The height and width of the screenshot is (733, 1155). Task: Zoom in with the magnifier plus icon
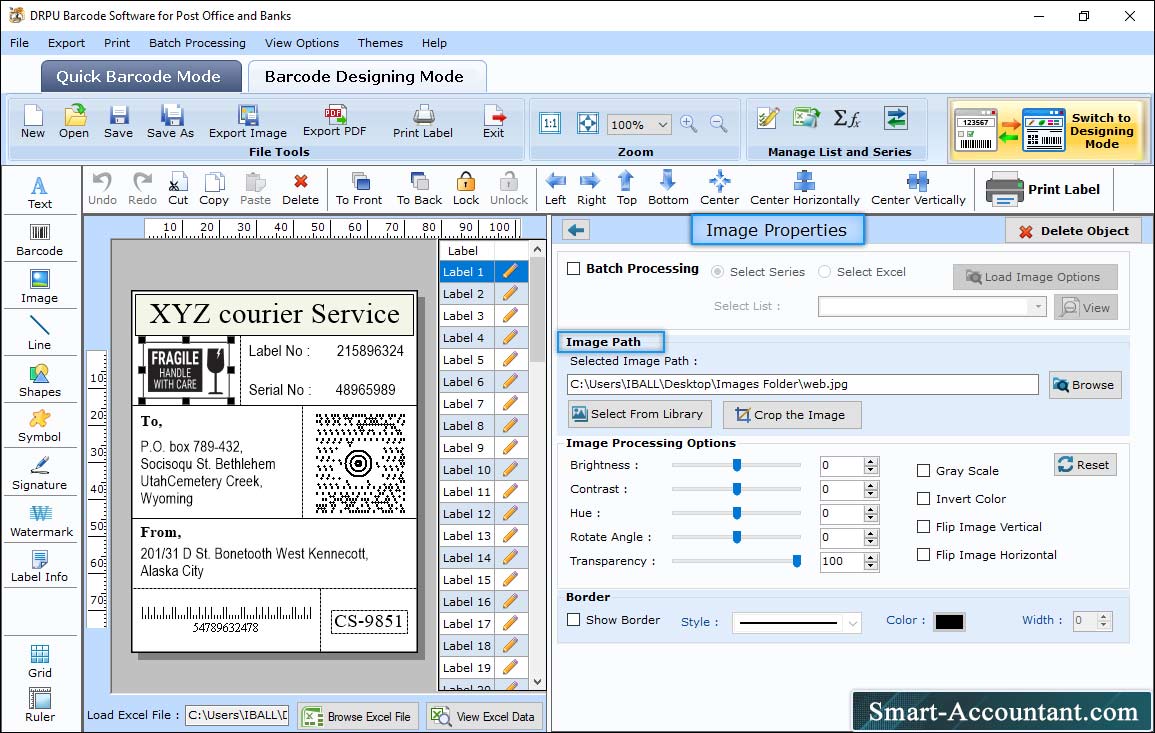tap(689, 123)
